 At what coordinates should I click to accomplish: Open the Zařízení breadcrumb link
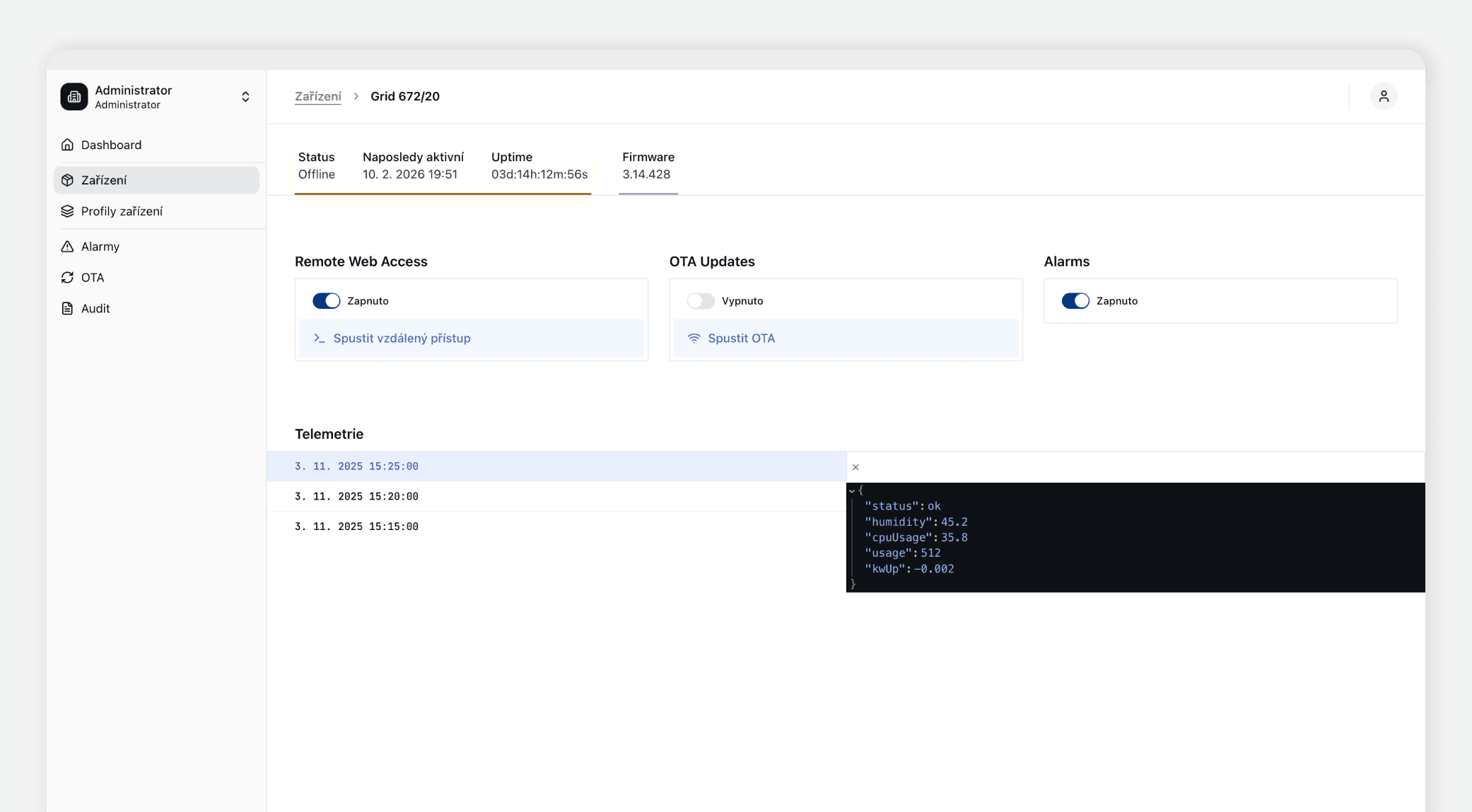[317, 96]
